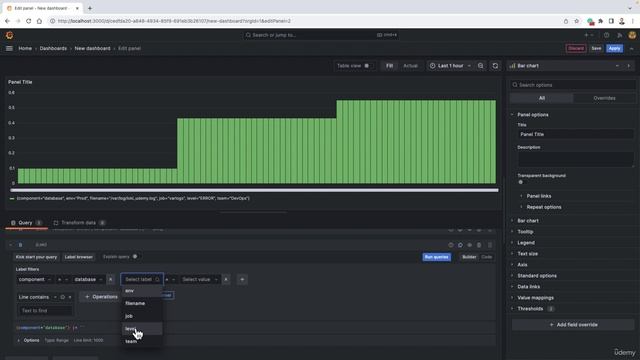Click the Discard button

[576, 48]
